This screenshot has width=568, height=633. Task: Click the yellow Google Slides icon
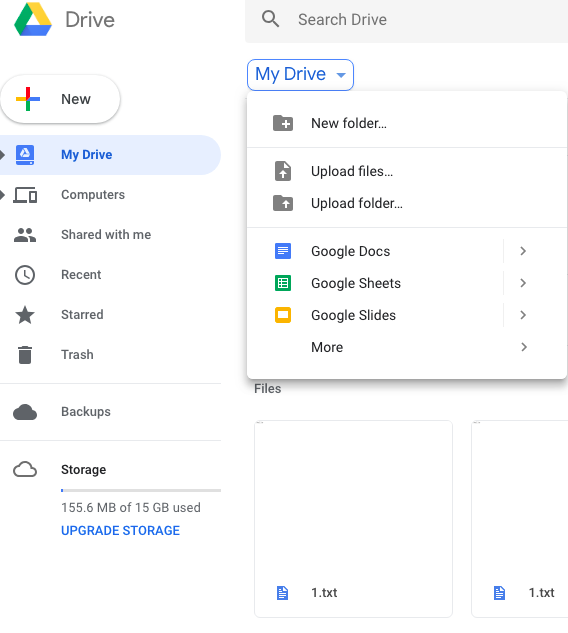283,315
